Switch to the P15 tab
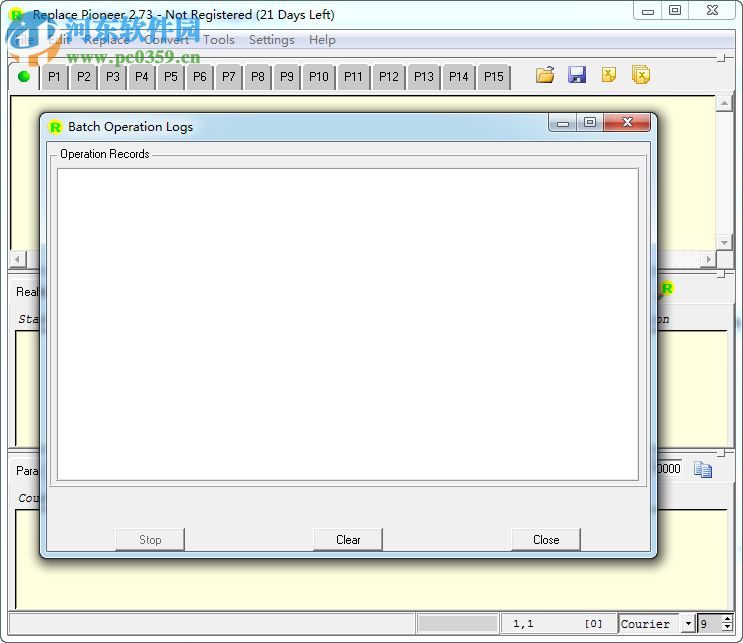The width and height of the screenshot is (743, 643). pyautogui.click(x=494, y=77)
